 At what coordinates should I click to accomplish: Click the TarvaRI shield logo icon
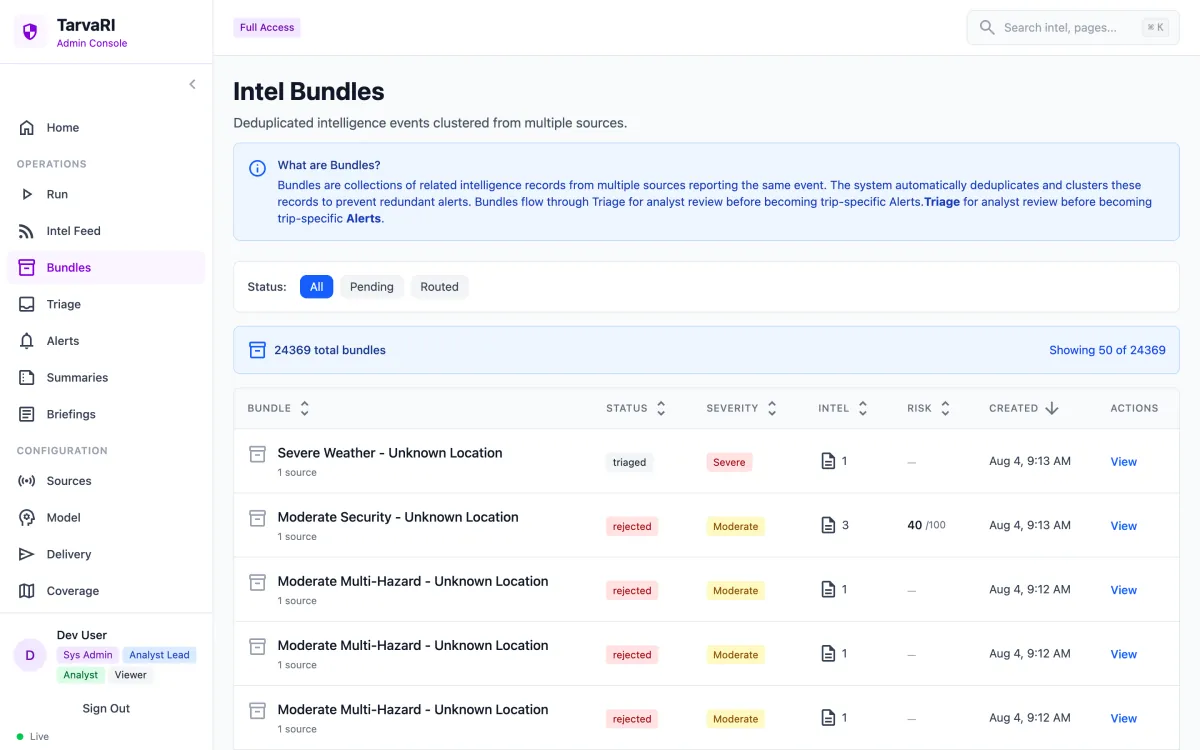click(30, 32)
